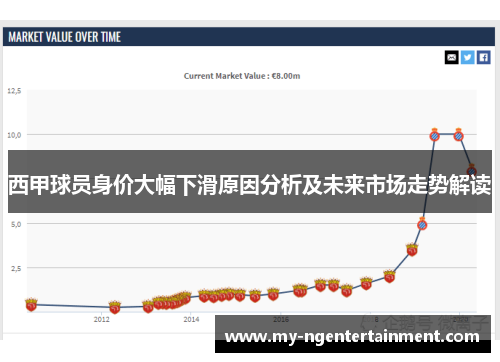Select the second 10,0 Espanyol data marker
500x362 pixels.
[x=459, y=135]
